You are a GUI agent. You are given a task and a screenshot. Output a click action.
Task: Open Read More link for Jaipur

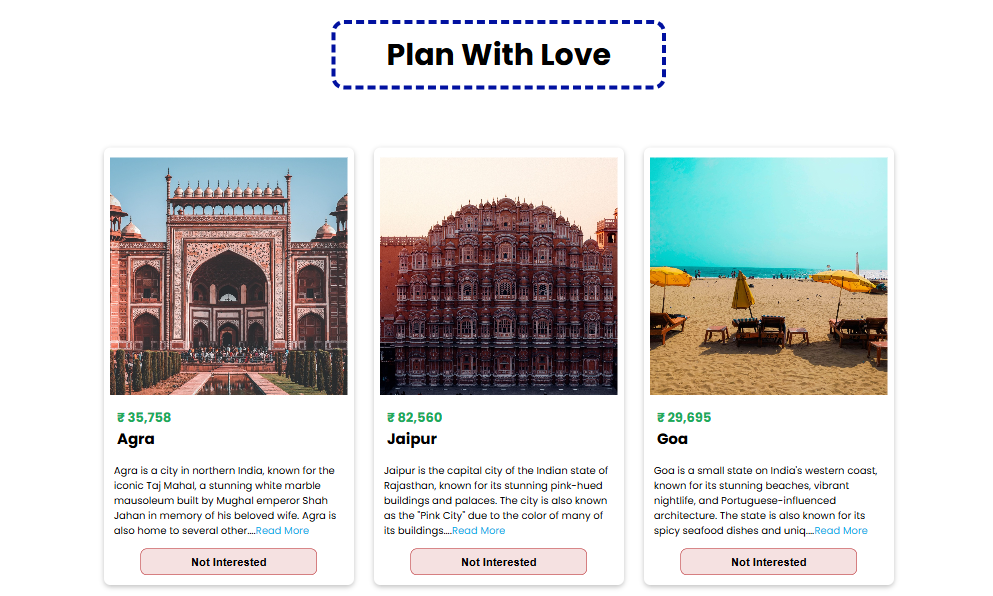478,531
